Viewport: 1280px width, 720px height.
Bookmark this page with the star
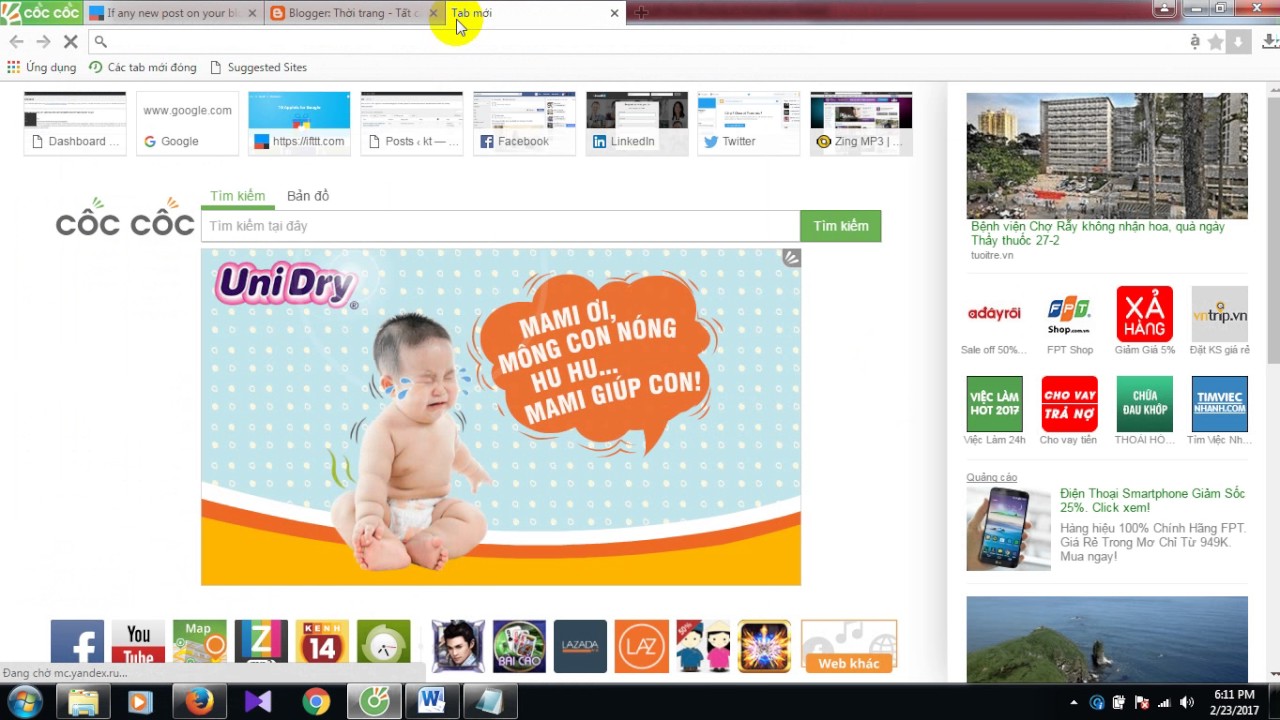pyautogui.click(x=1216, y=41)
